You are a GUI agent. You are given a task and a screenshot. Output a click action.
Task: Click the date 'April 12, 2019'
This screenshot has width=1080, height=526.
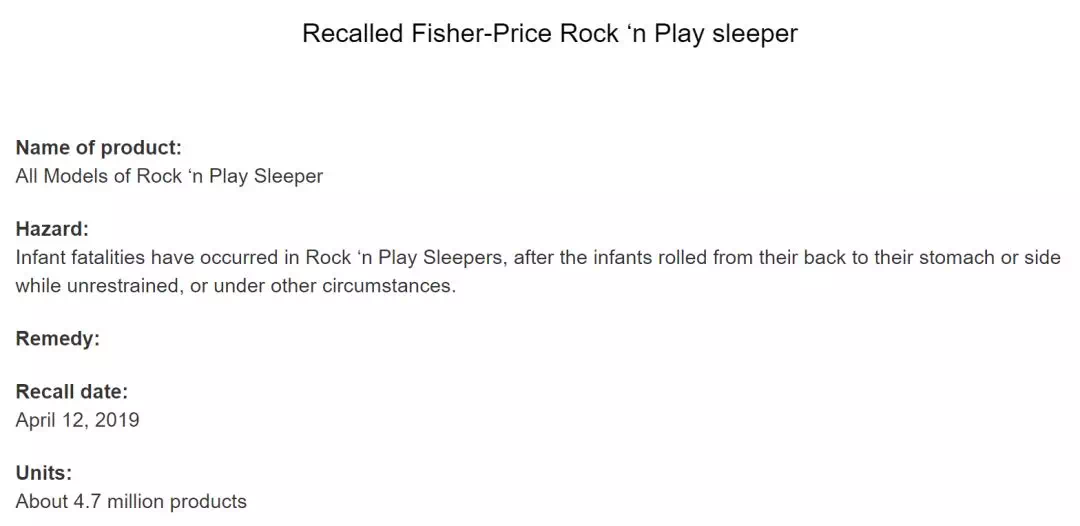click(77, 419)
